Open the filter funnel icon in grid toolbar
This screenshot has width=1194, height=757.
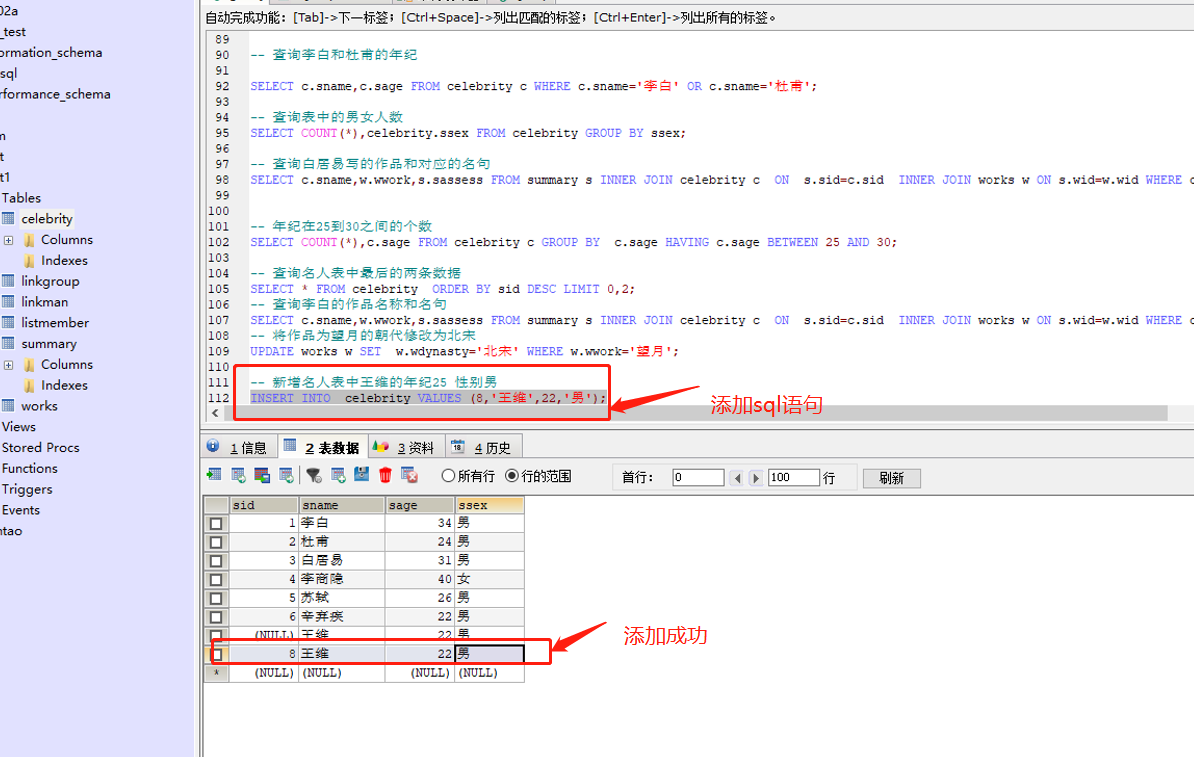click(314, 475)
